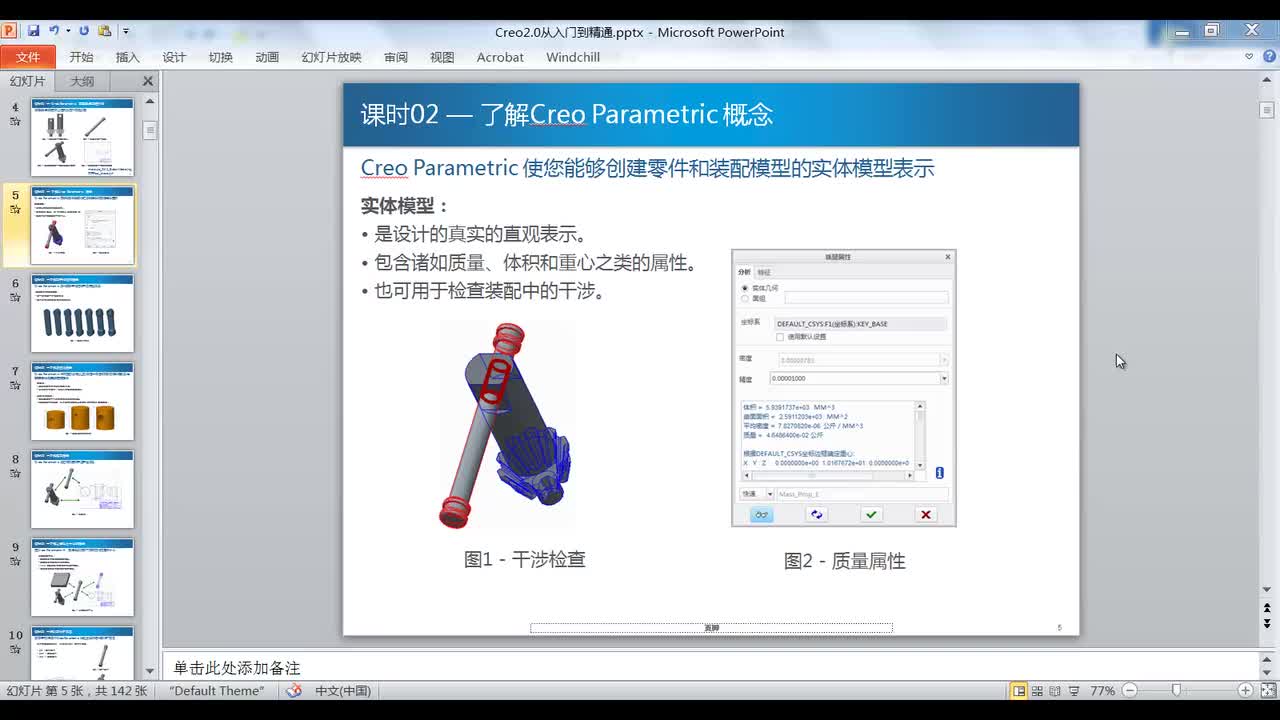Start Slide Show view icon

tap(1074, 691)
